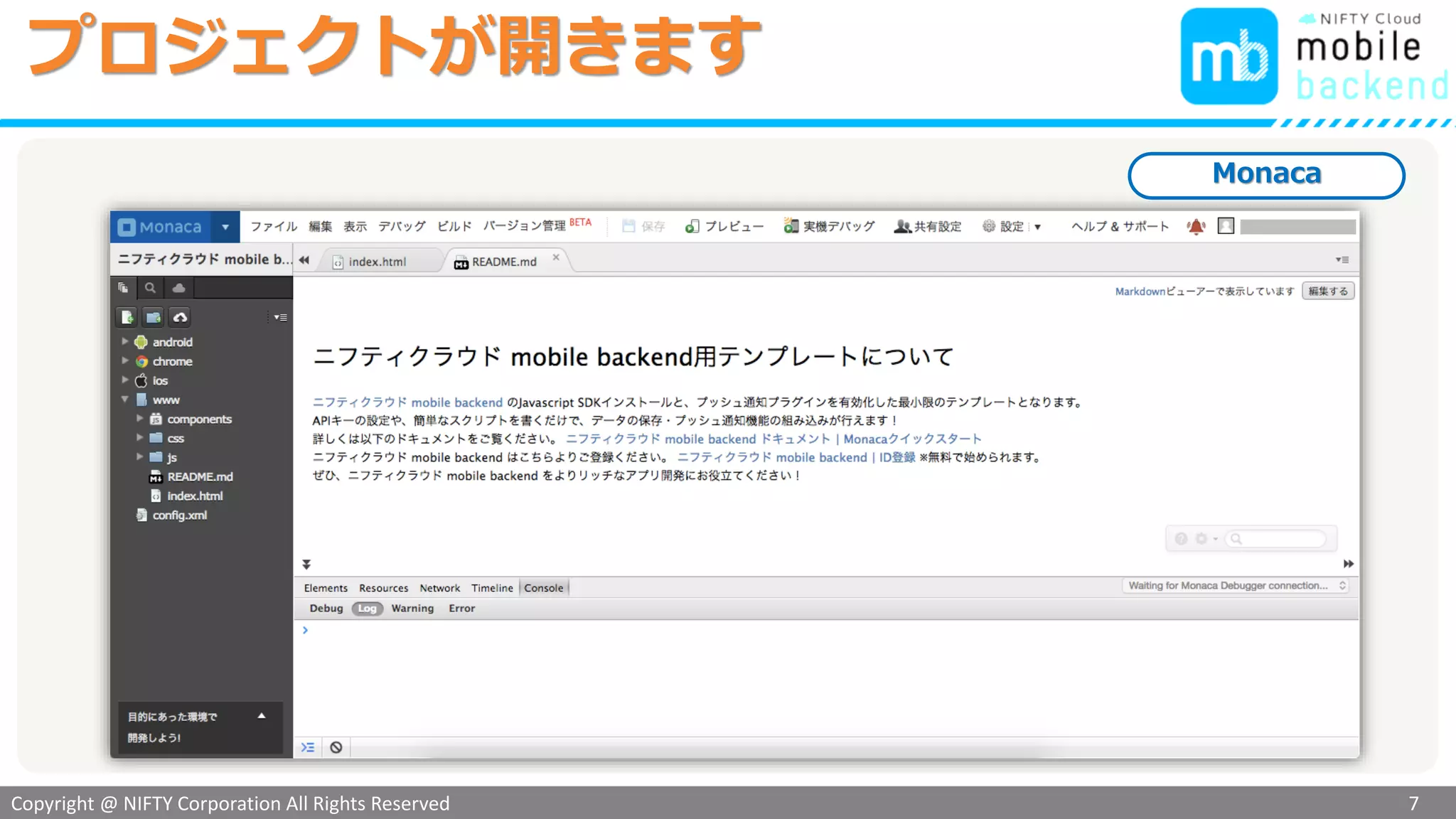This screenshot has width=1456, height=819.
Task: Open the cloud tab in side panel
Action: coord(178,288)
